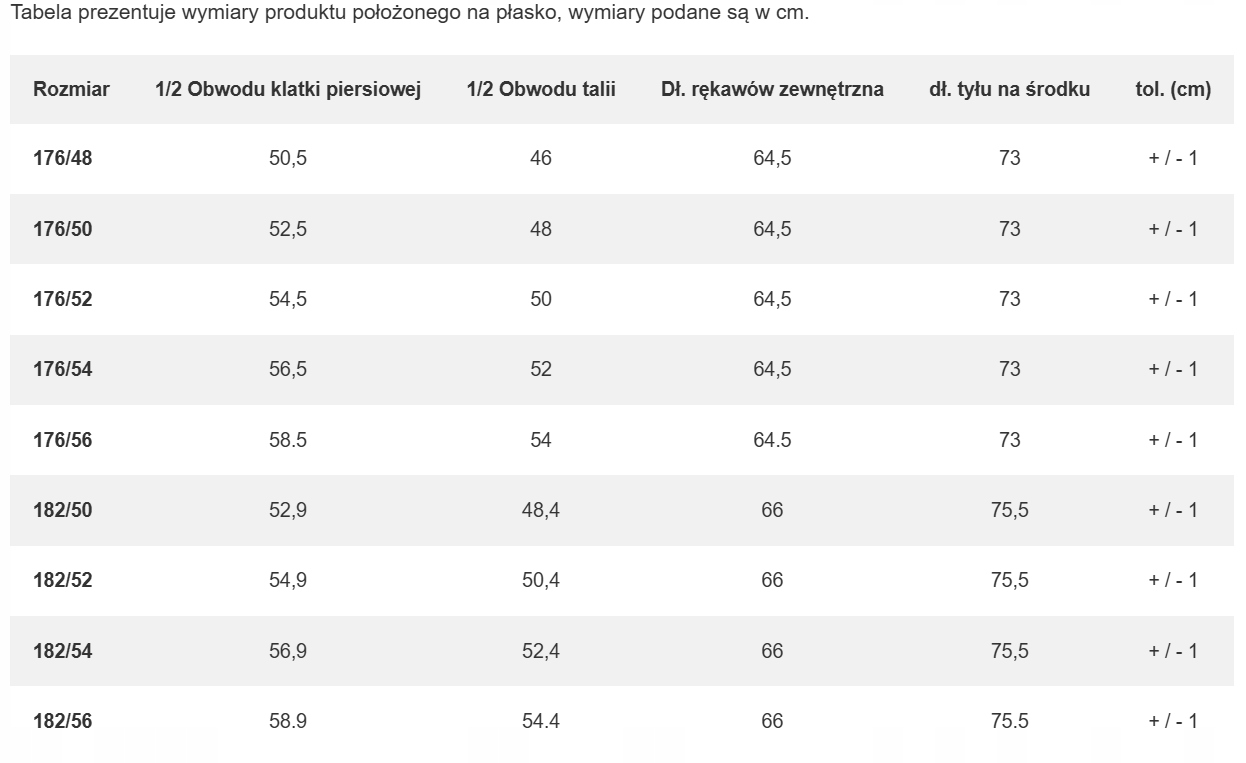Select the 176/54 size row label
Screen dimensions: 1246x763
point(62,369)
